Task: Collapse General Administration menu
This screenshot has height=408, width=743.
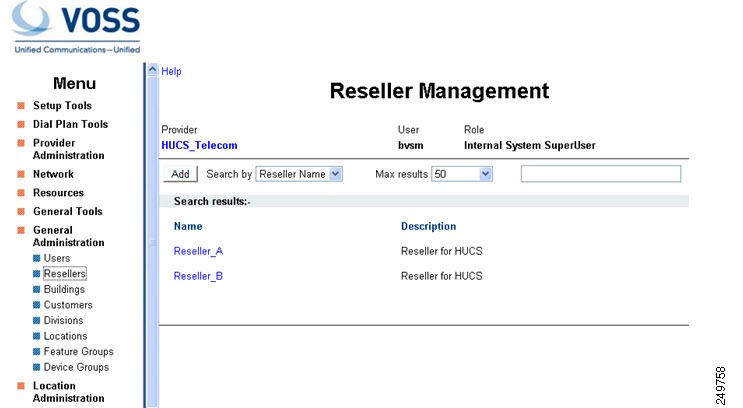Action: tap(69, 236)
